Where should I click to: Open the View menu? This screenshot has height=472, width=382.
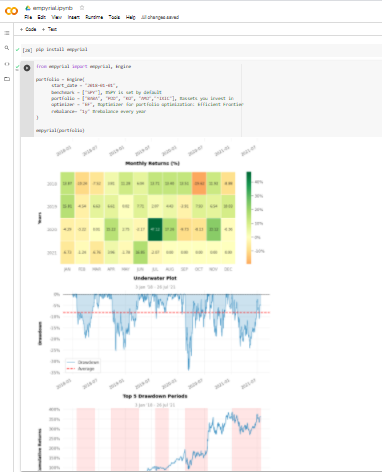point(56,17)
